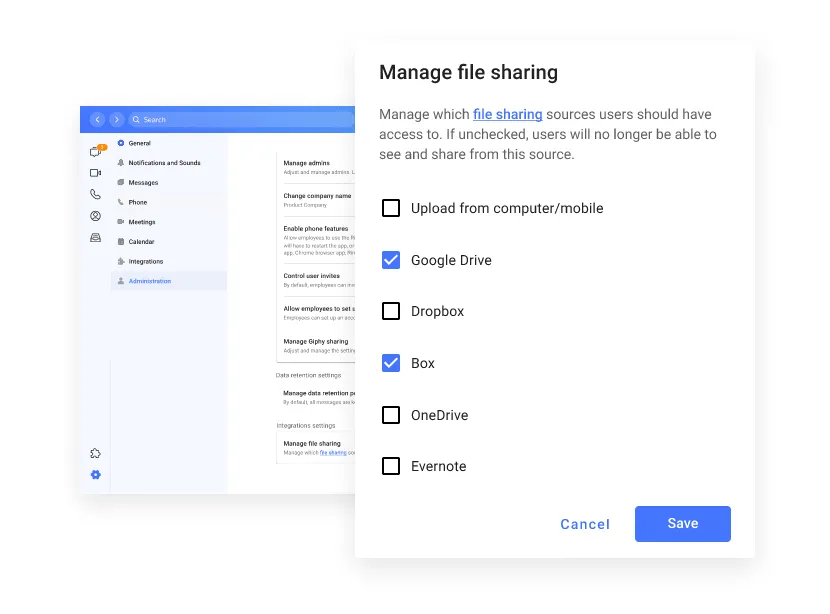This screenshot has height=614, width=830.
Task: Click the phone handset icon in sidebar
Action: [x=96, y=195]
